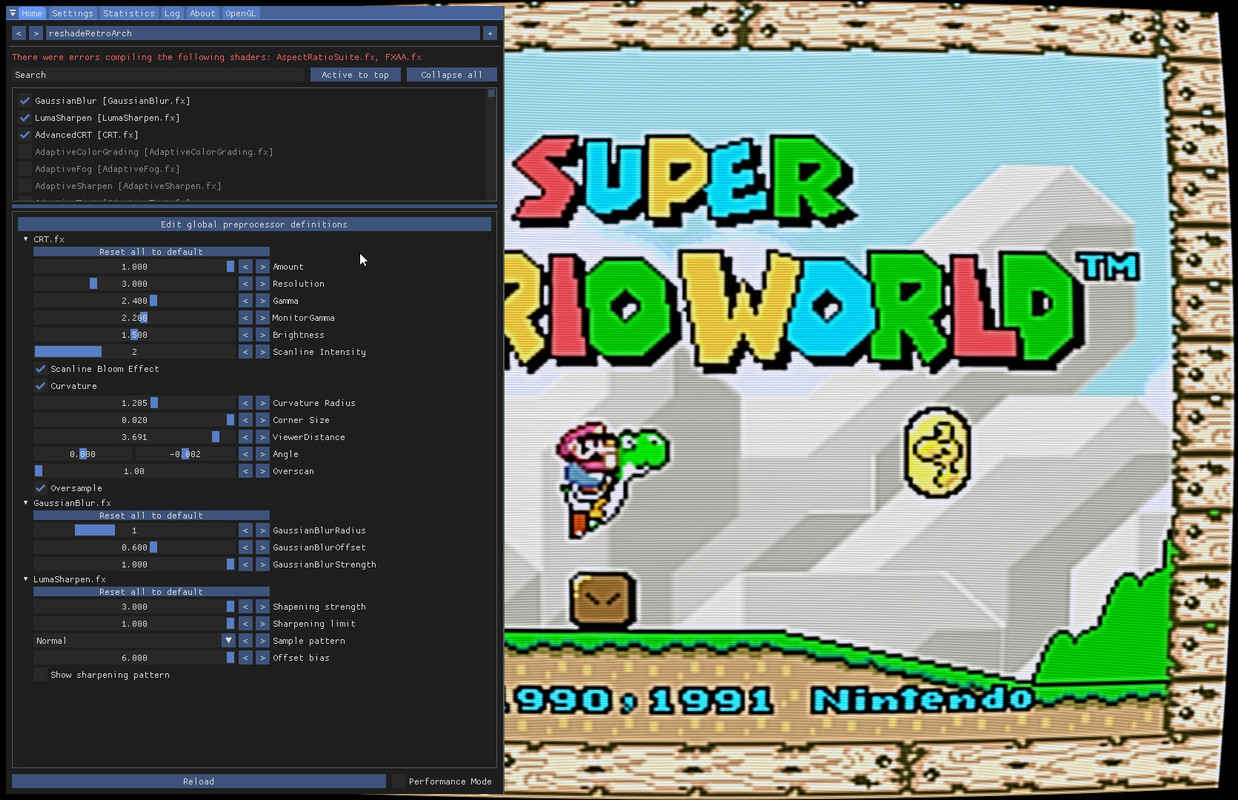Increase GaussianBlurOffset with right arrow
The image size is (1238, 800).
pos(262,548)
